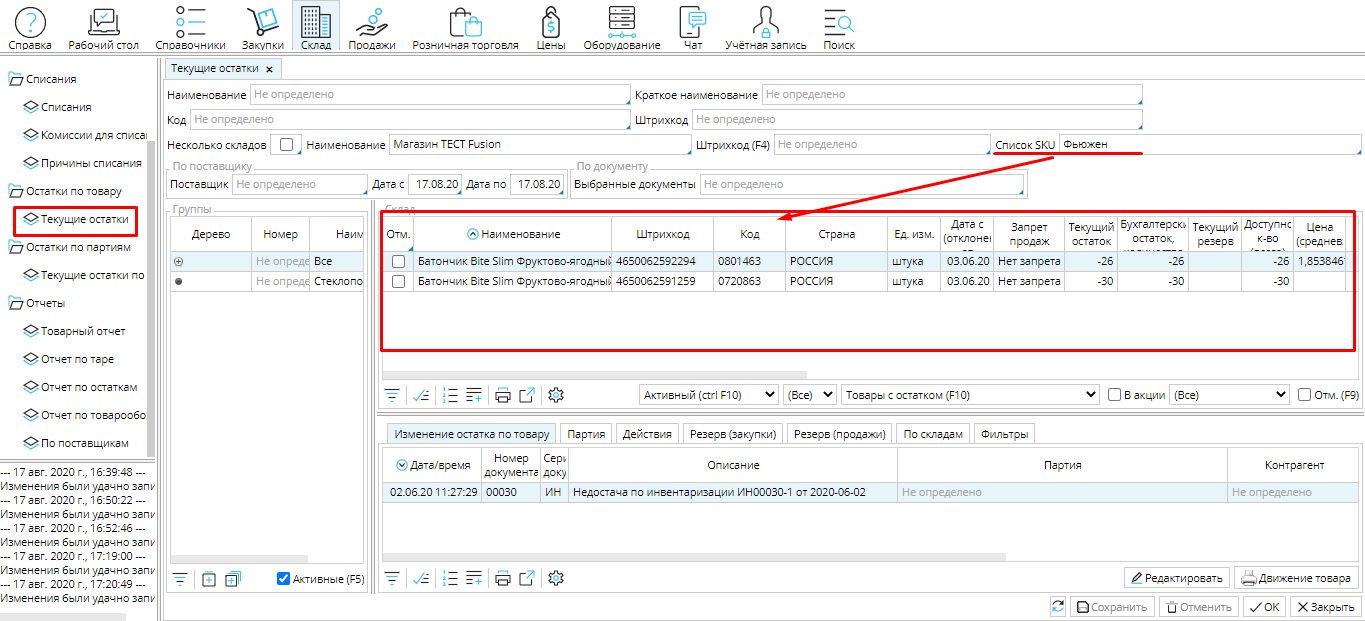Screen dimensions: 1365x621
Task: Click the Движение товара button
Action: point(1296,578)
